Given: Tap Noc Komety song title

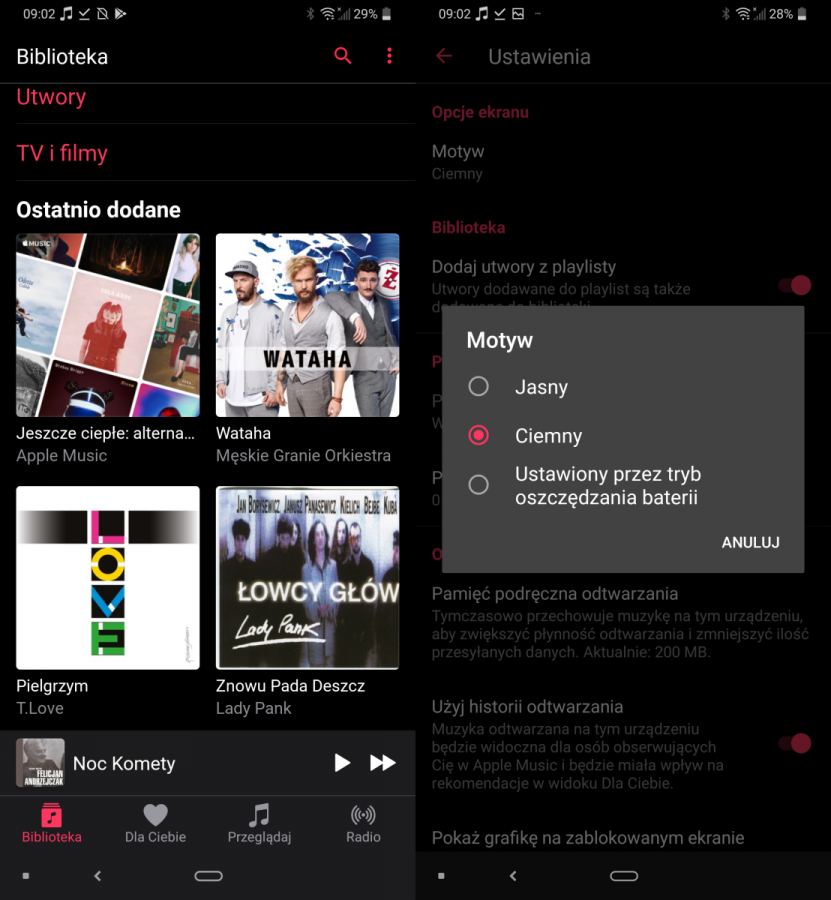Looking at the screenshot, I should [124, 763].
